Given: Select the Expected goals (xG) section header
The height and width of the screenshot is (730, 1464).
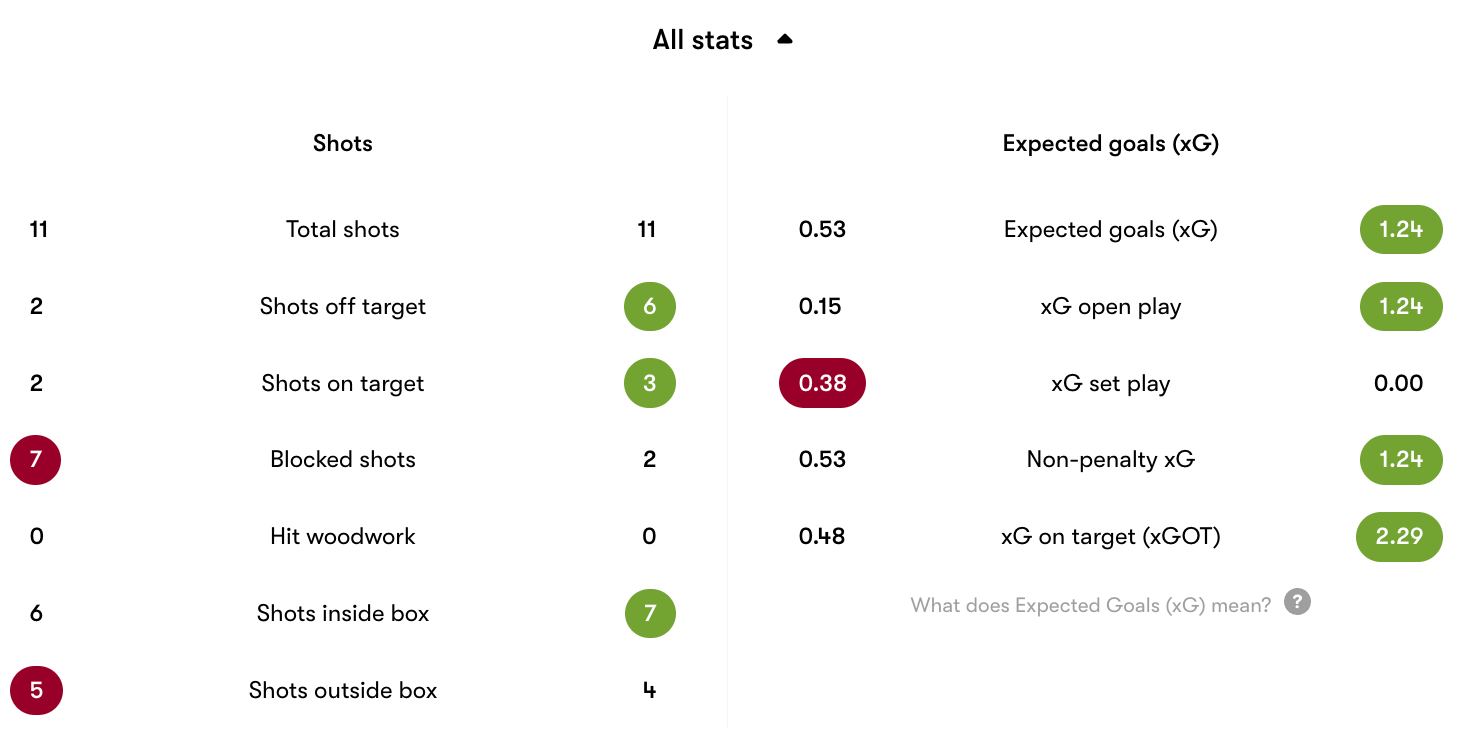Looking at the screenshot, I should pos(1110,143).
